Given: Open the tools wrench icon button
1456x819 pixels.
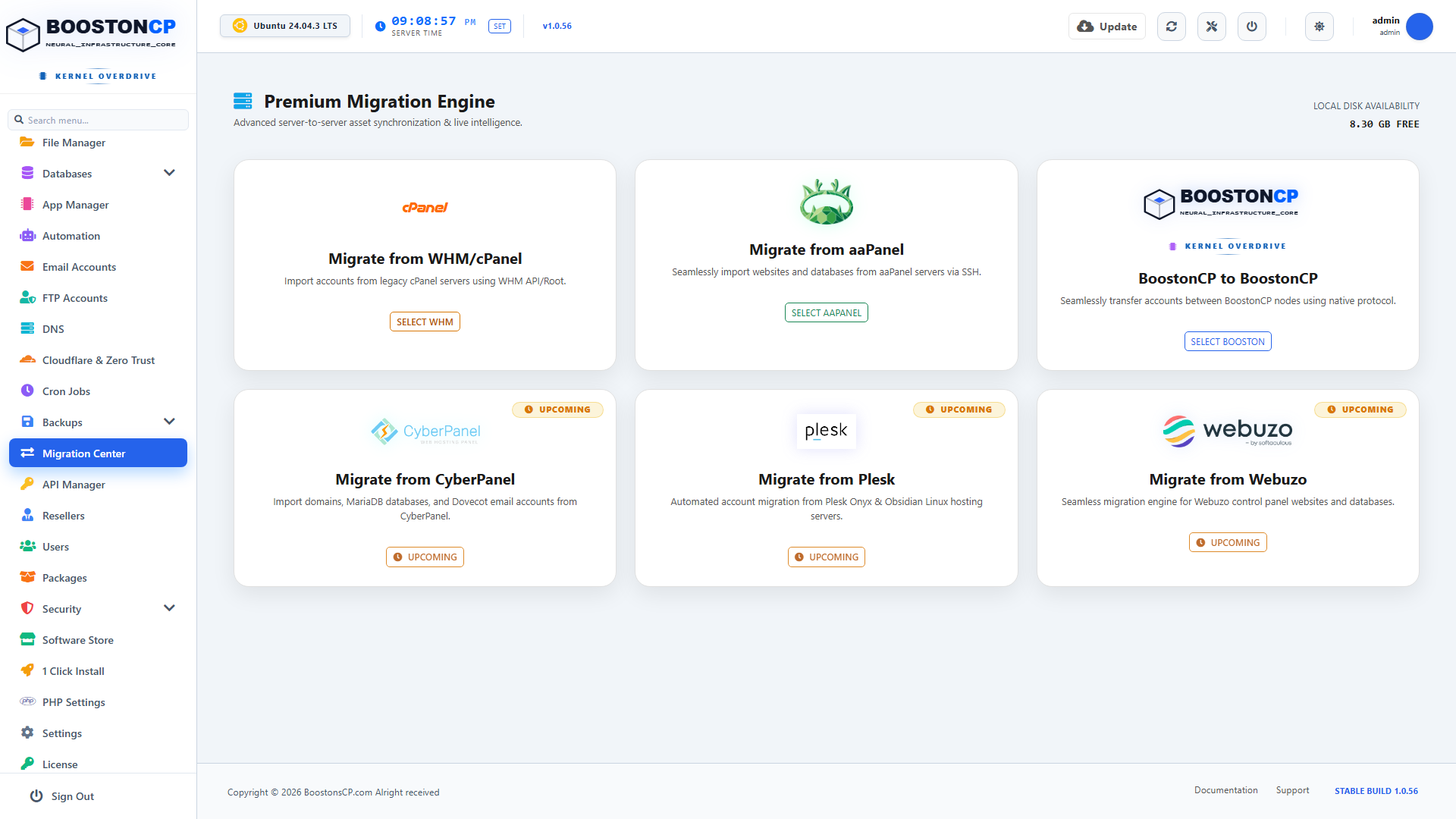Looking at the screenshot, I should click(x=1212, y=27).
